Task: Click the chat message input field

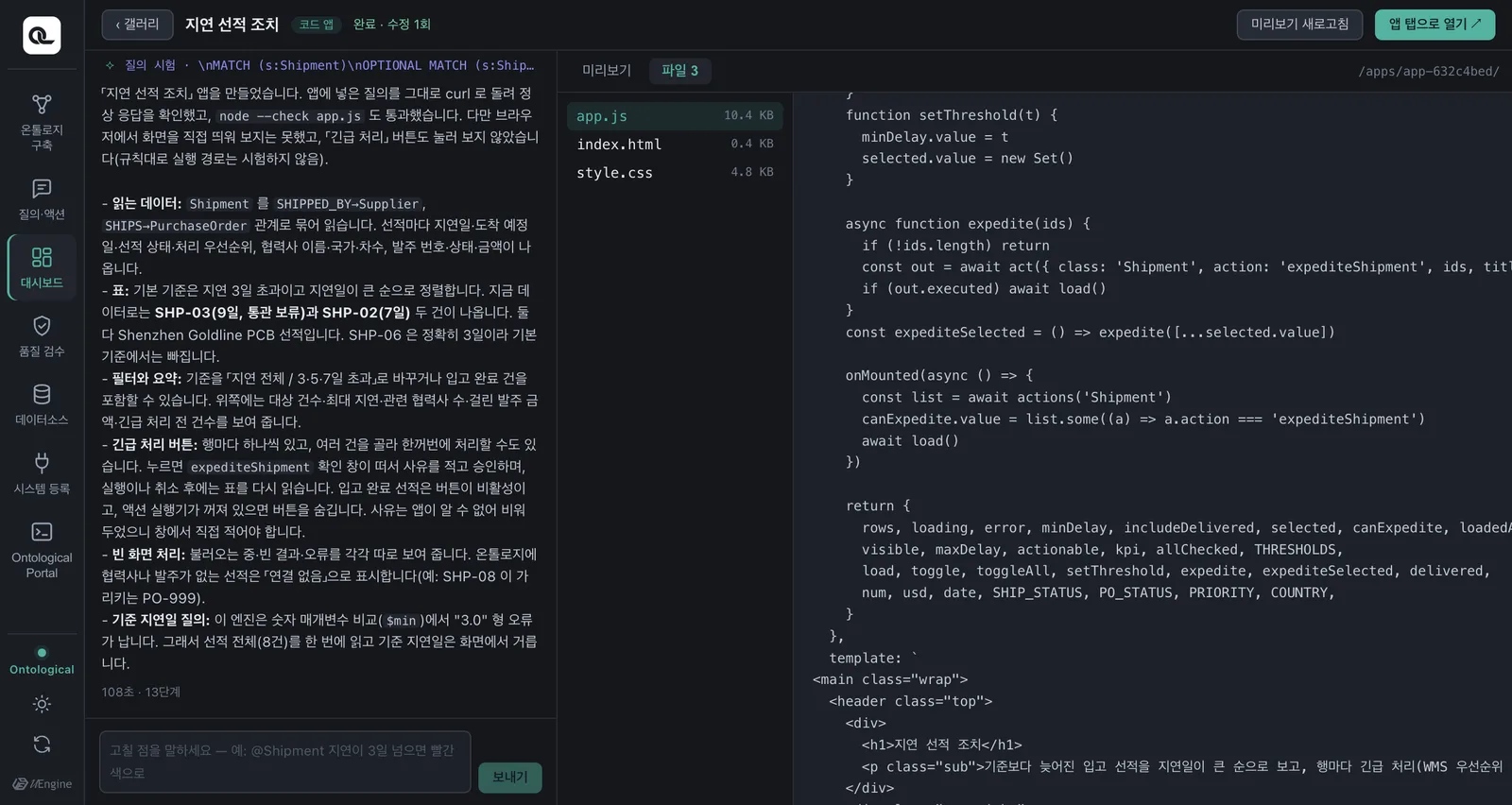Action: tap(284, 762)
